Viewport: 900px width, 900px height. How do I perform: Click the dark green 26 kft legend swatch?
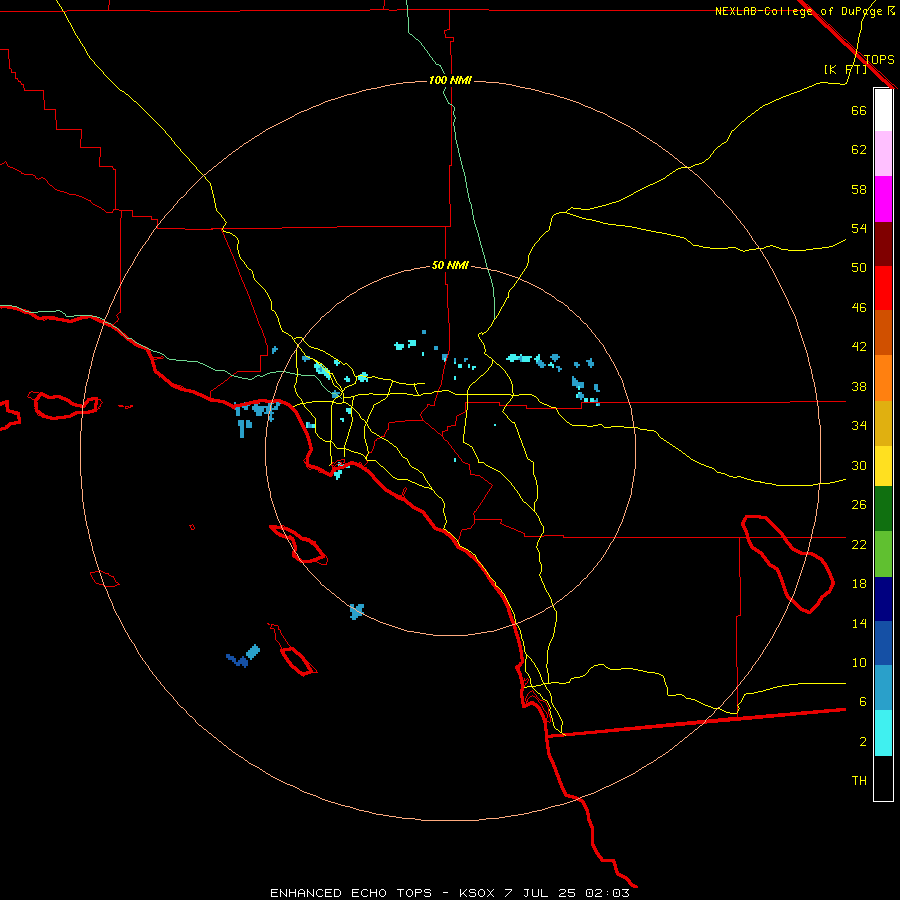tap(883, 509)
